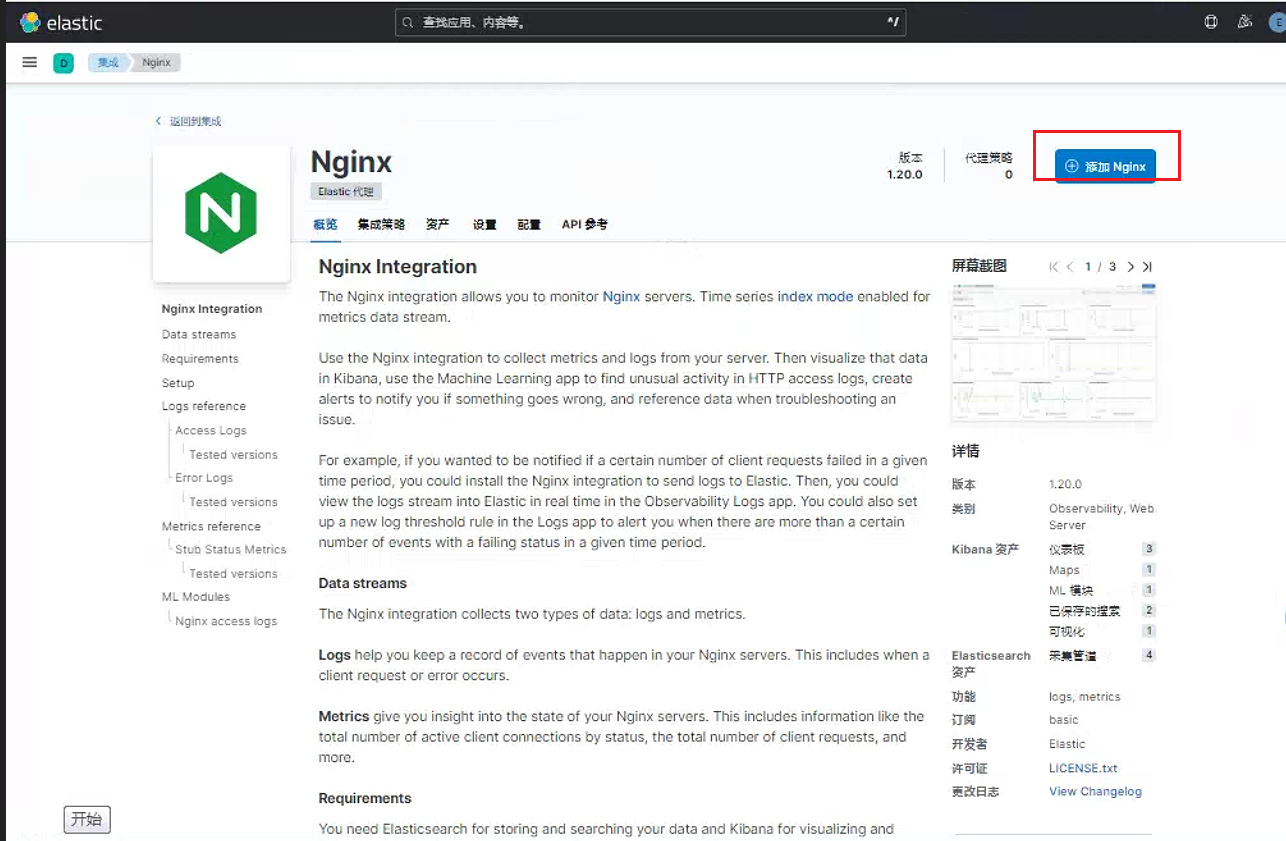Open the API 参考 tab

pos(584,224)
